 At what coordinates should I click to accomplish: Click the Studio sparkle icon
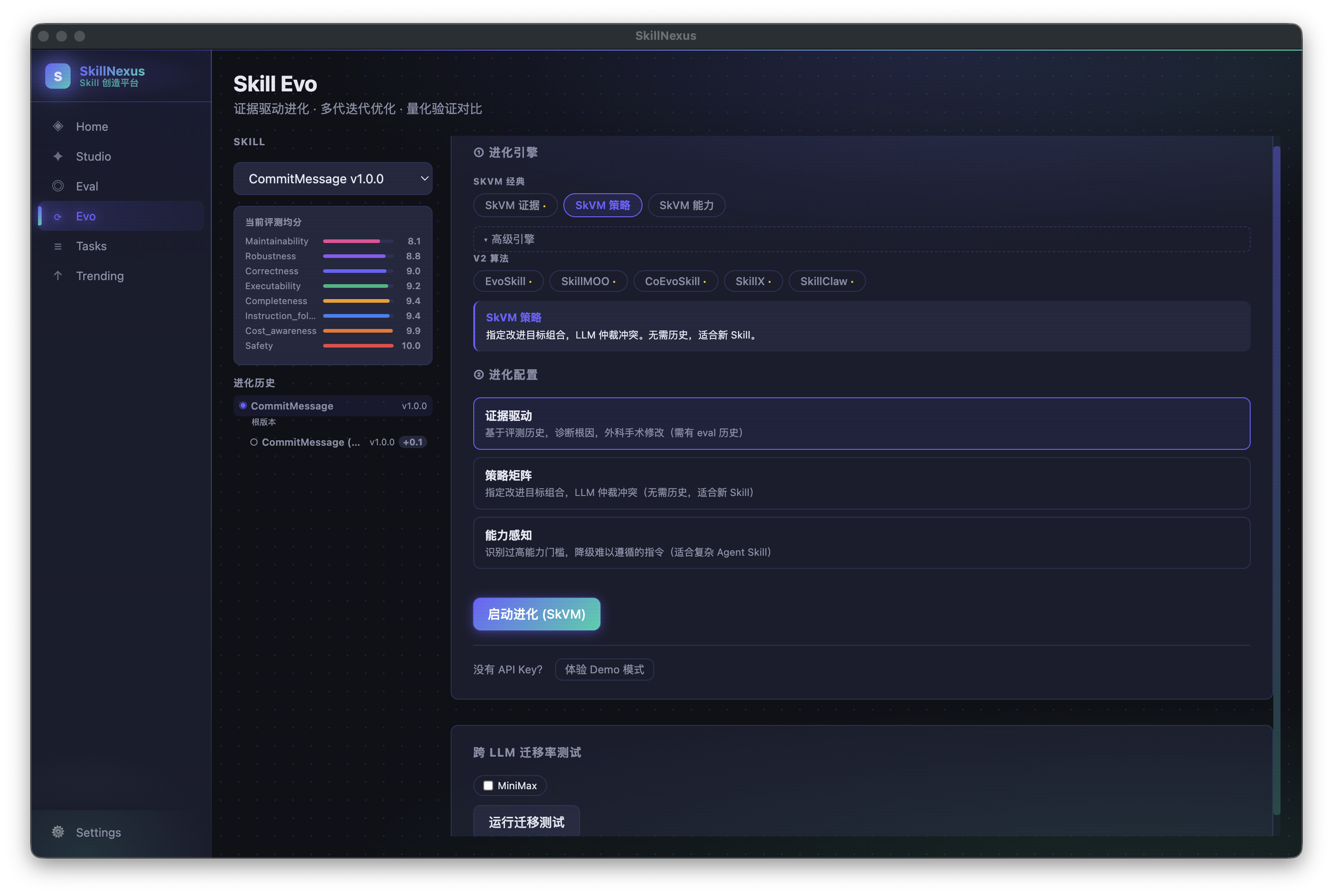click(58, 156)
